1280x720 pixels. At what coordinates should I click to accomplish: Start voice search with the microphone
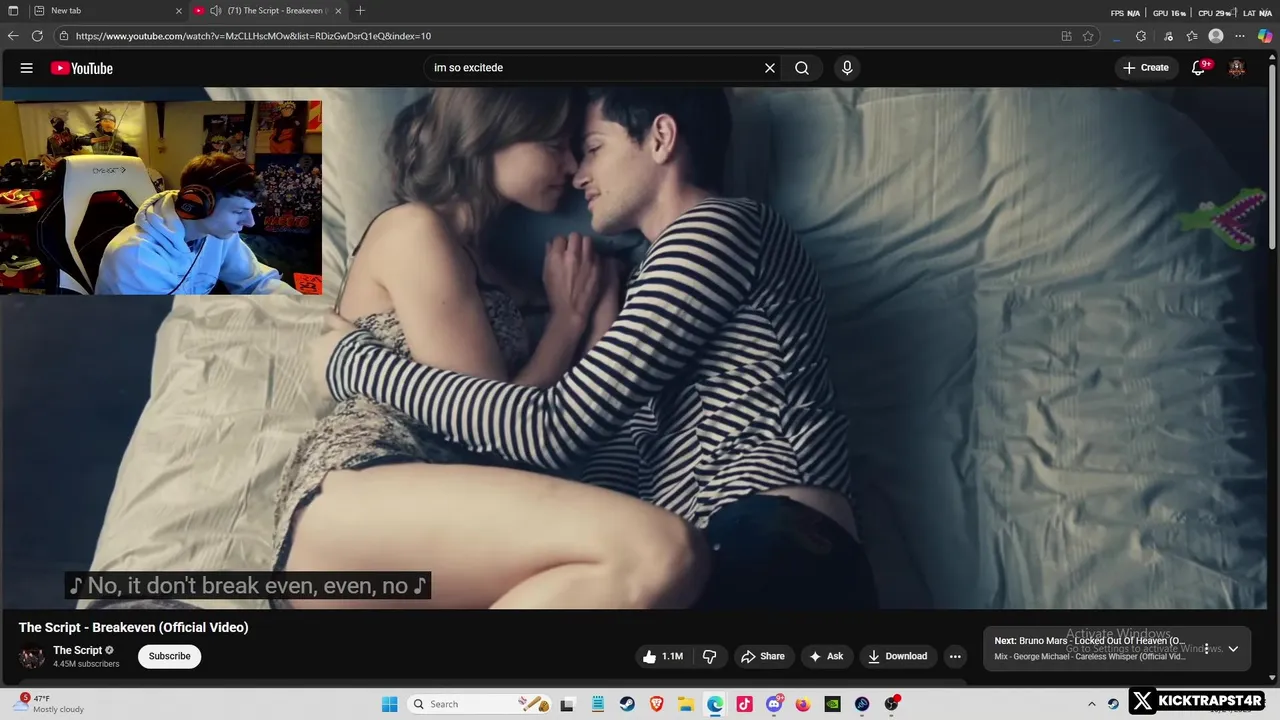[847, 68]
